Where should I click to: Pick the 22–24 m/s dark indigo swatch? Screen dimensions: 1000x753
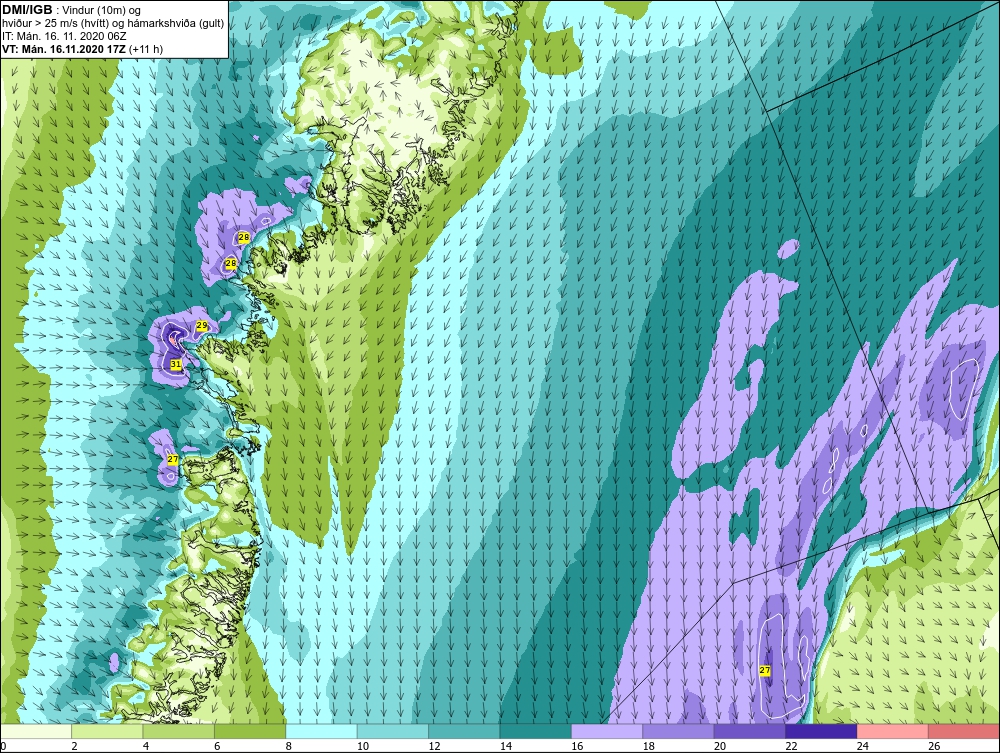[821, 731]
